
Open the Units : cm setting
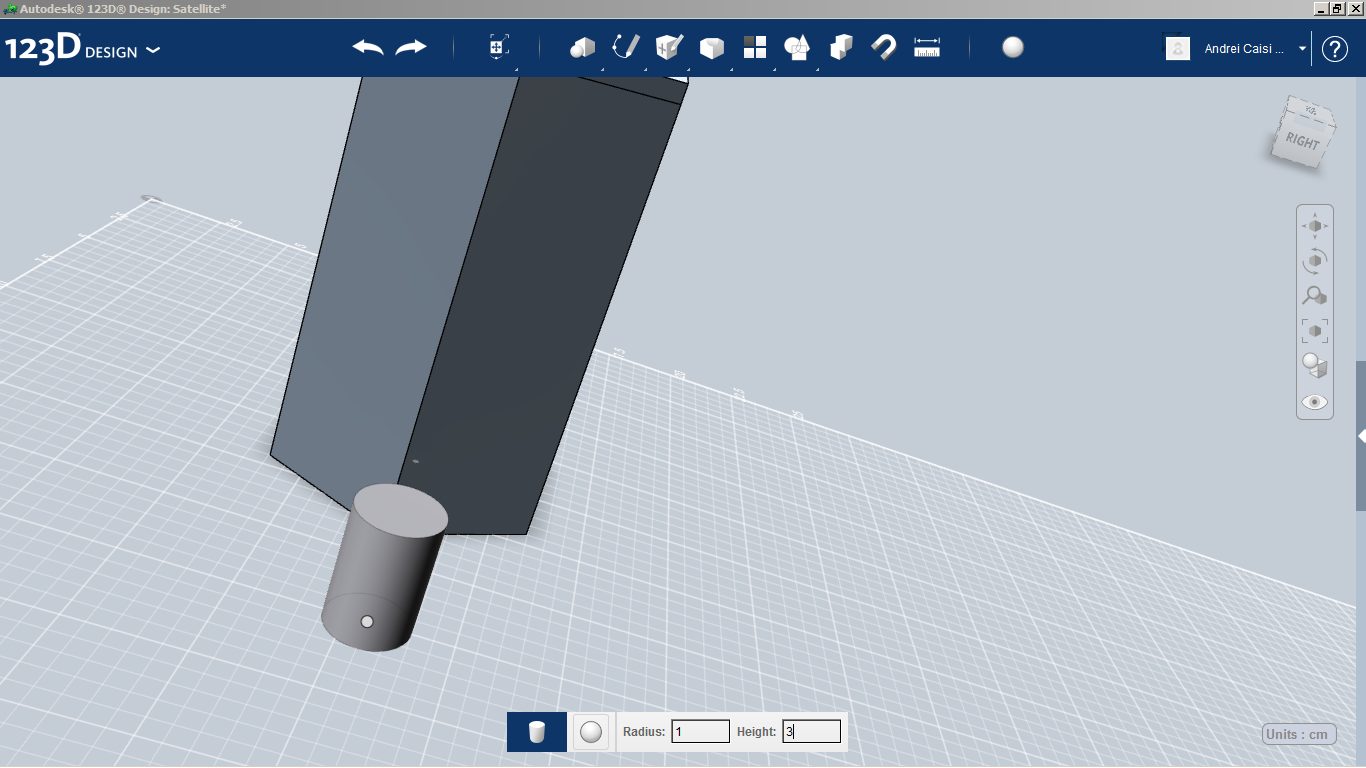pyautogui.click(x=1299, y=735)
